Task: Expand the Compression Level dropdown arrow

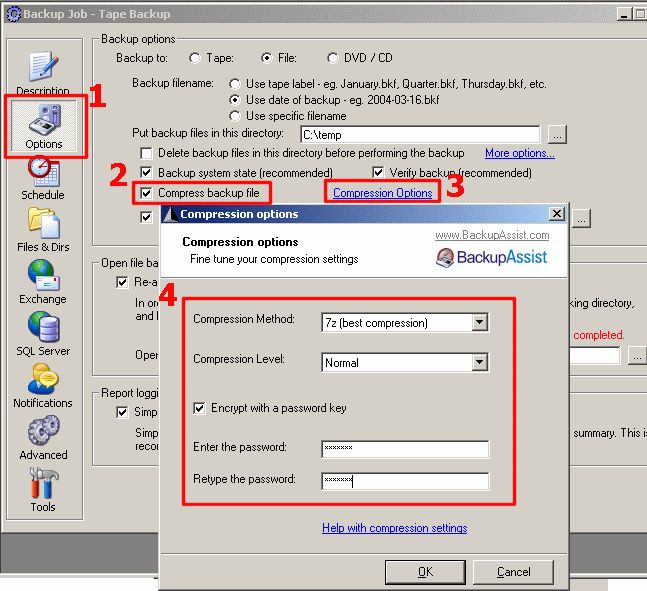Action: click(479, 362)
